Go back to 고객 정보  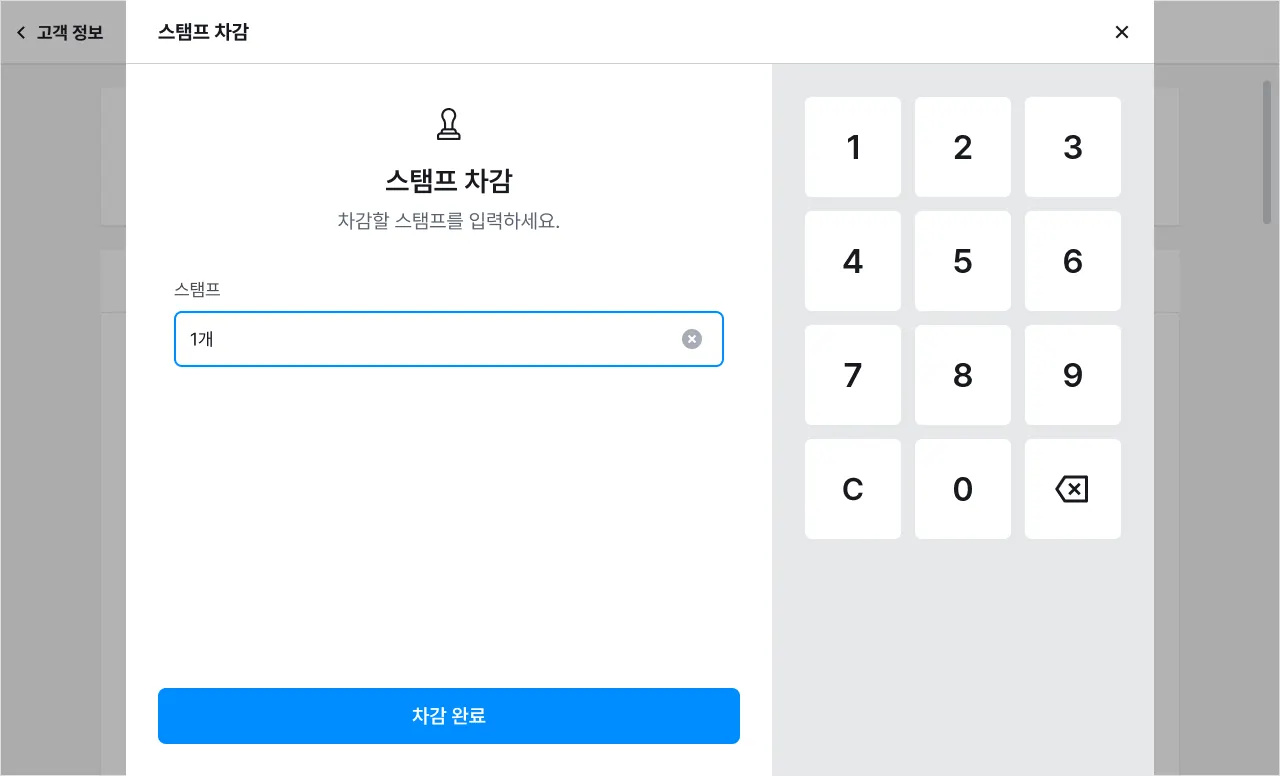click(21, 32)
